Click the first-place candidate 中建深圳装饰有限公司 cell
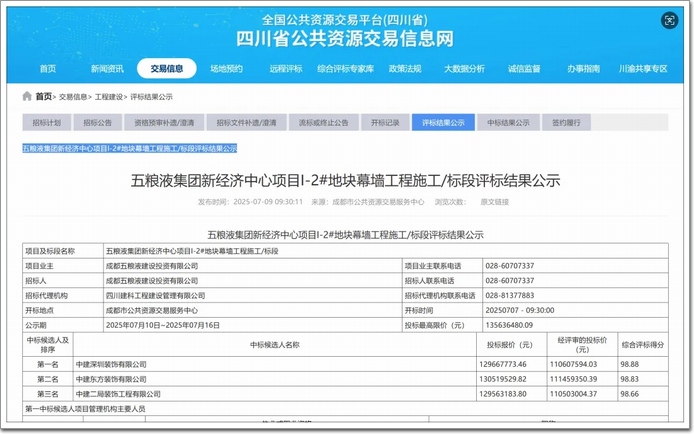The width and height of the screenshot is (694, 434). 112,365
